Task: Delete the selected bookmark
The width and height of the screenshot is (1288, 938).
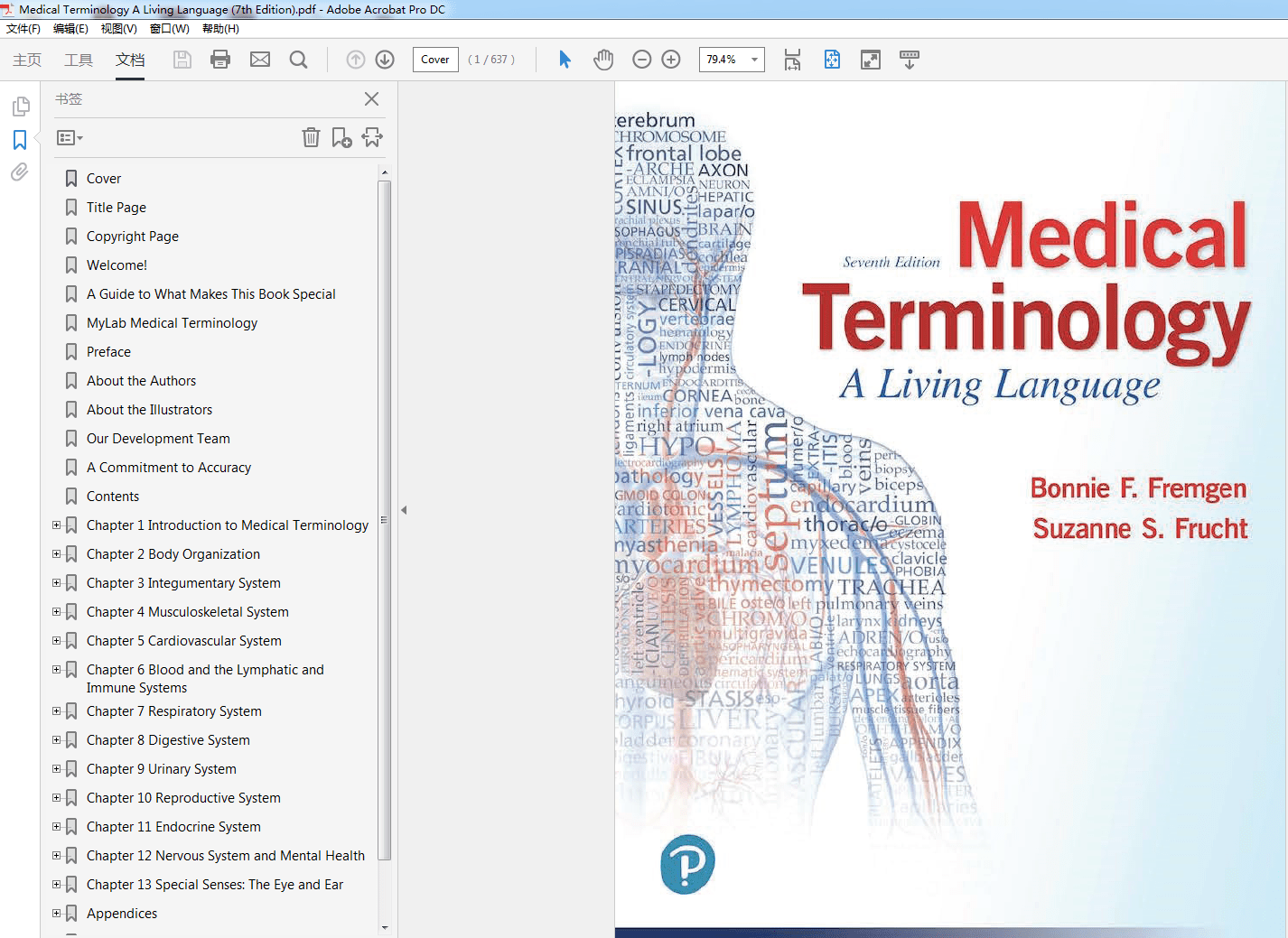Action: point(311,137)
